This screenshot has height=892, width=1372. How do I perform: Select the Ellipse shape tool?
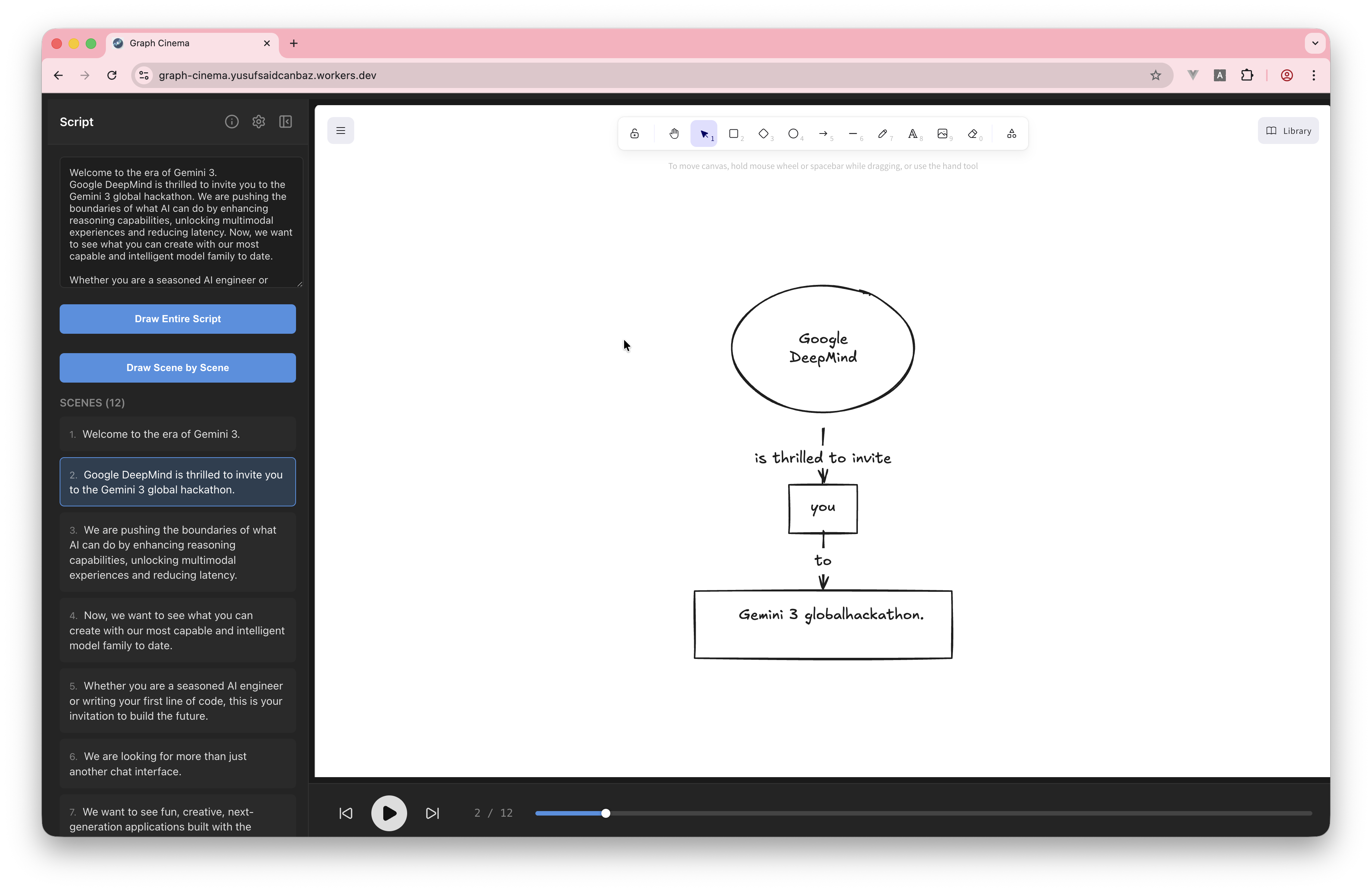tap(793, 134)
